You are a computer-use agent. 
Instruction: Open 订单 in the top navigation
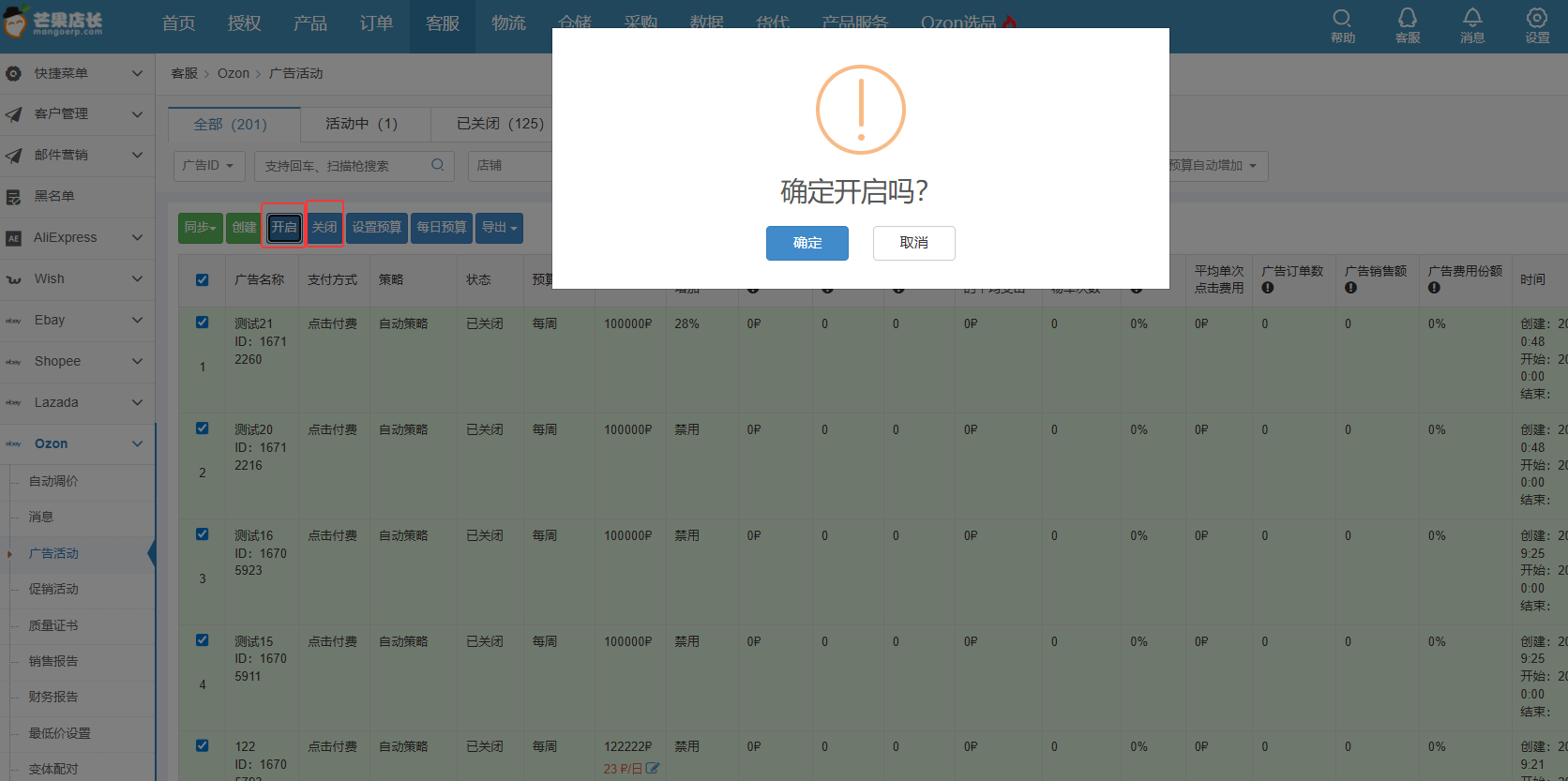[x=376, y=23]
